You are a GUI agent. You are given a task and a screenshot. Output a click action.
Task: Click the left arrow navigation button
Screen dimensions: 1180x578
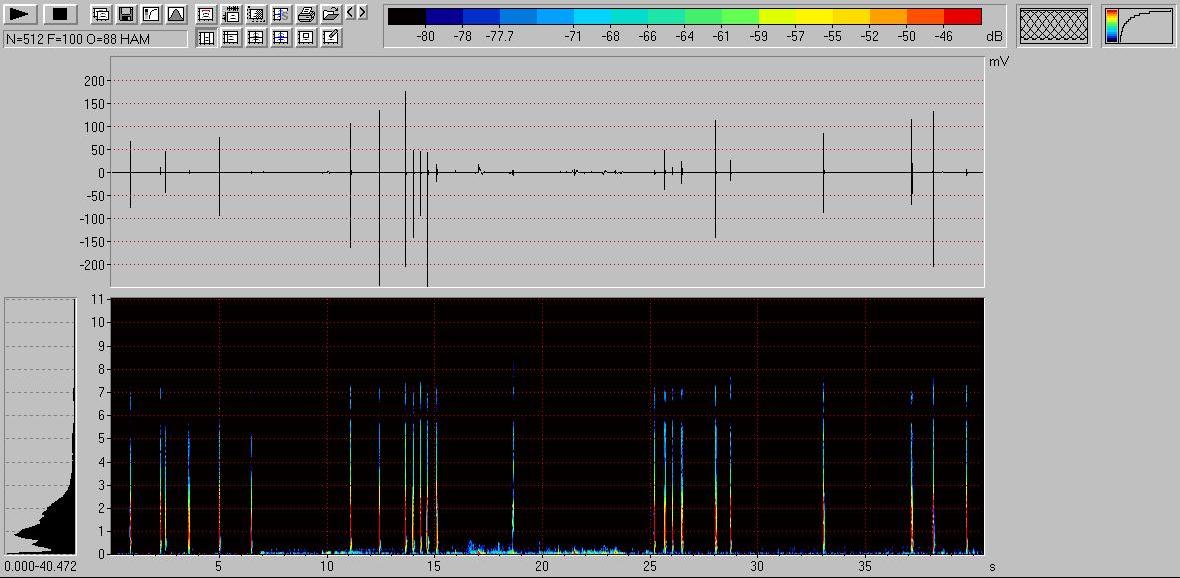(x=350, y=13)
